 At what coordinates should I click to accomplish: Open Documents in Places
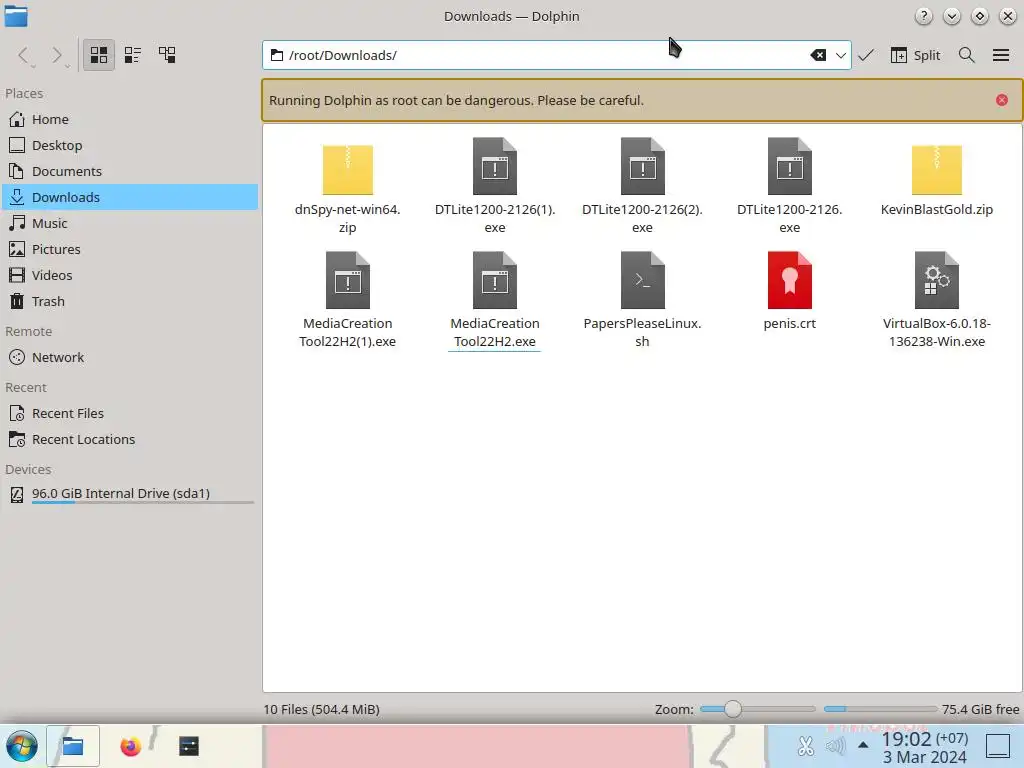130,172
